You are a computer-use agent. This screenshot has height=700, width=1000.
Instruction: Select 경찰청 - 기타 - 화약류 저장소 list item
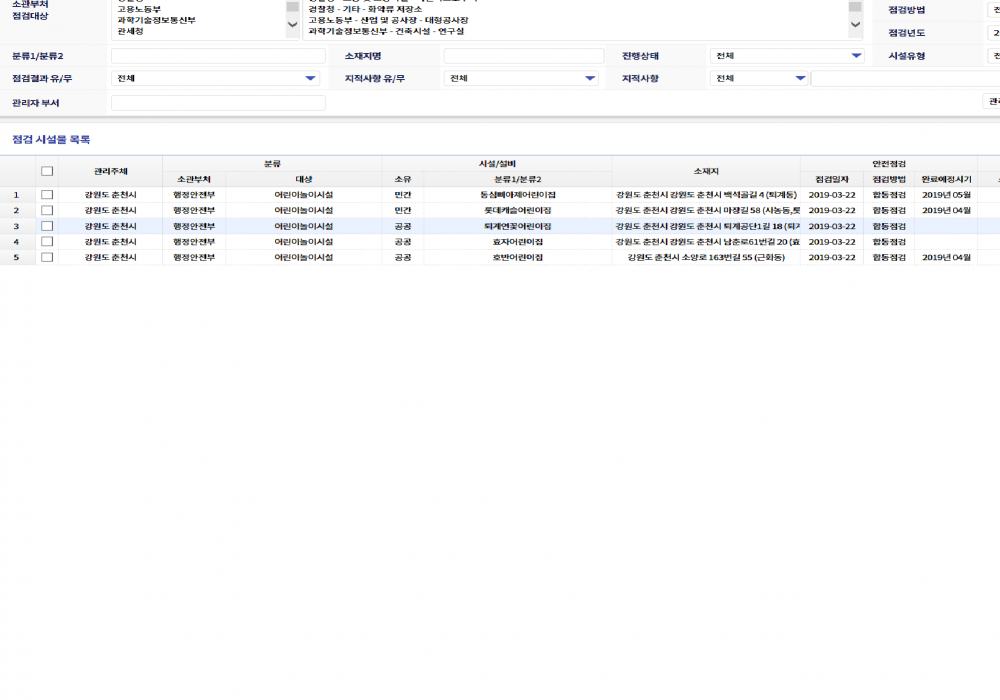point(365,10)
